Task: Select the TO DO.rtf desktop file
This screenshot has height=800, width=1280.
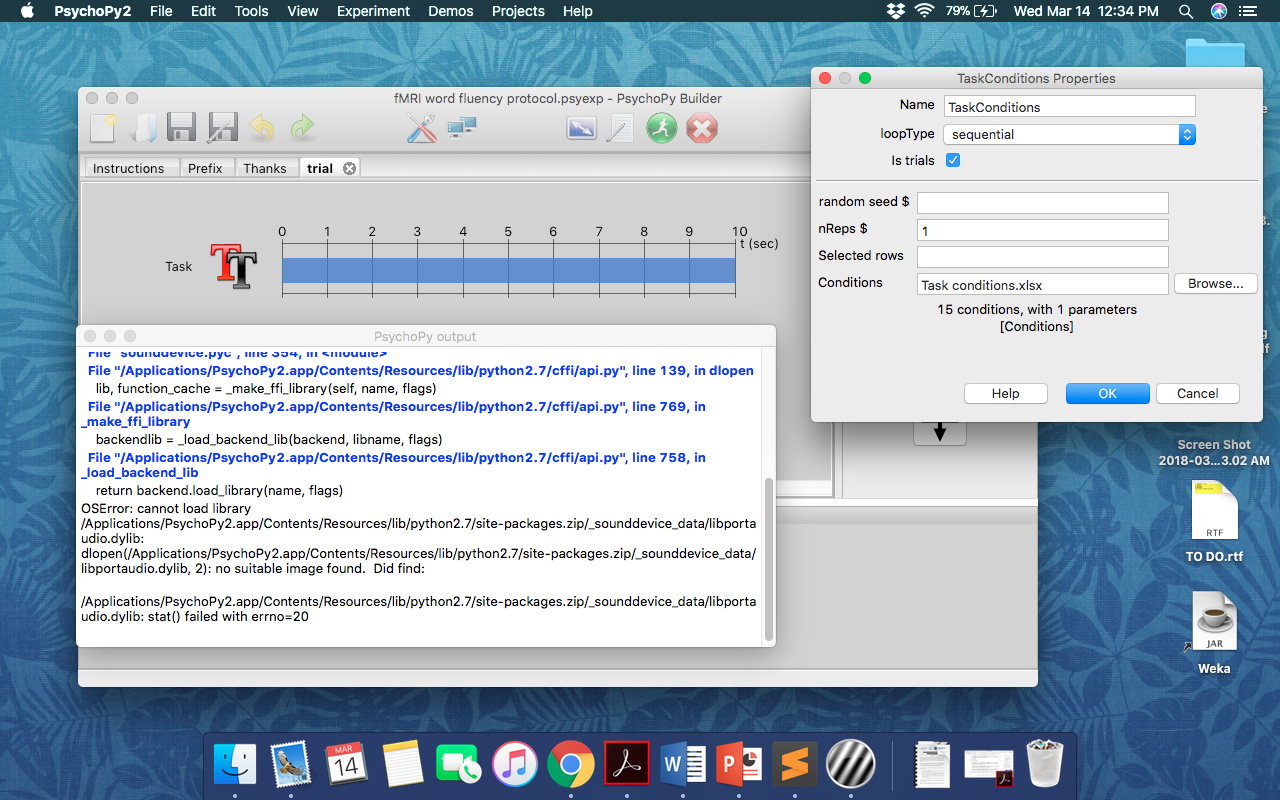Action: click(x=1214, y=521)
